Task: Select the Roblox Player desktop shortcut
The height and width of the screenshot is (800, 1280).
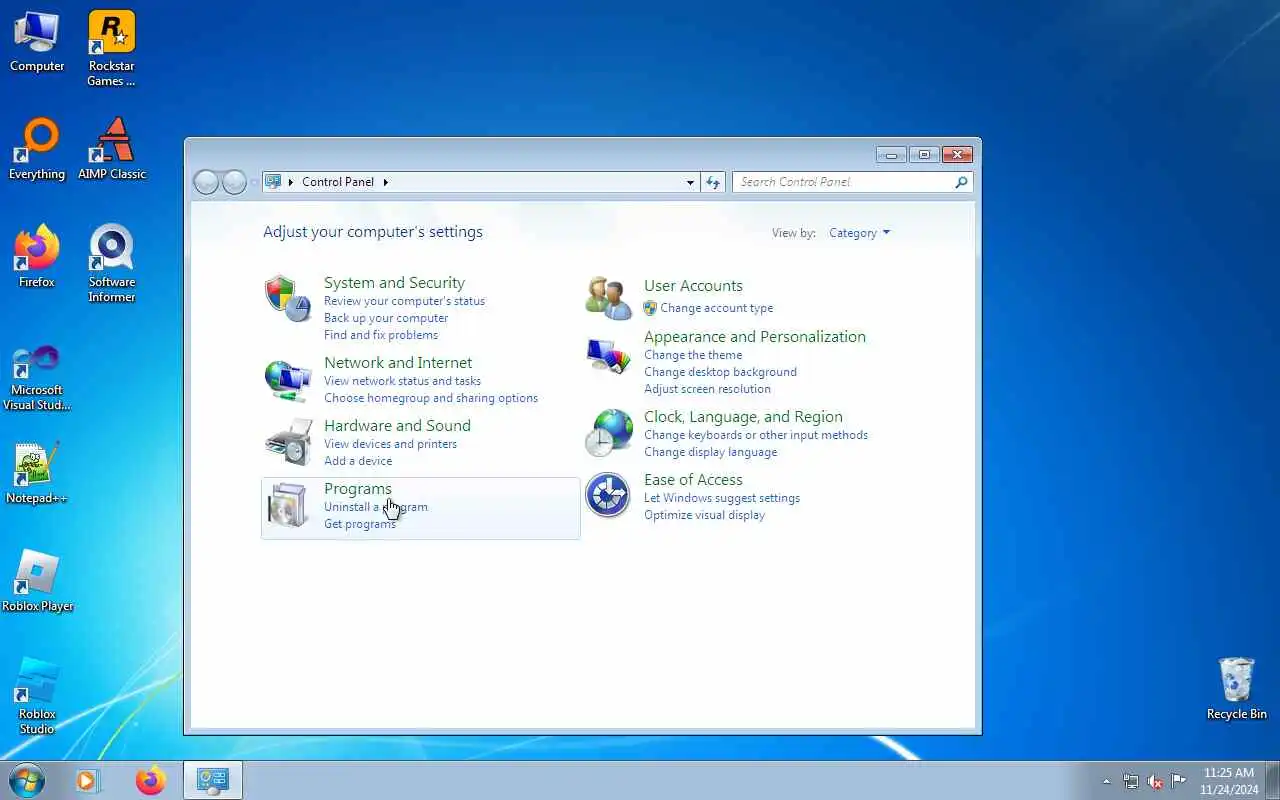Action: [x=38, y=582]
